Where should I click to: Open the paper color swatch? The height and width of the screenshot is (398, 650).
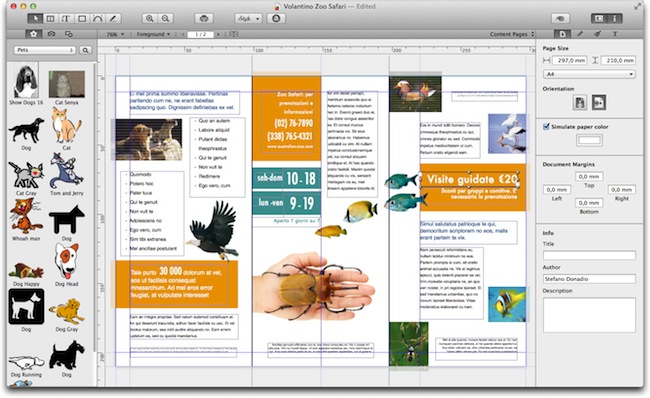click(589, 140)
